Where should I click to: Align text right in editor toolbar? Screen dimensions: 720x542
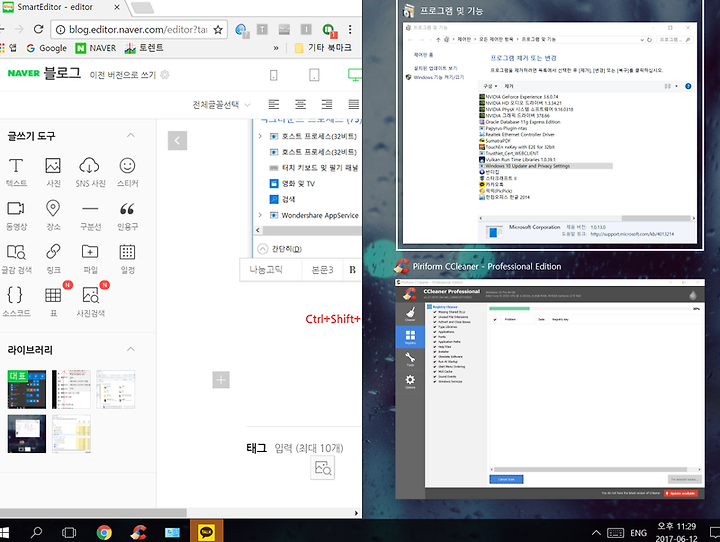click(327, 104)
